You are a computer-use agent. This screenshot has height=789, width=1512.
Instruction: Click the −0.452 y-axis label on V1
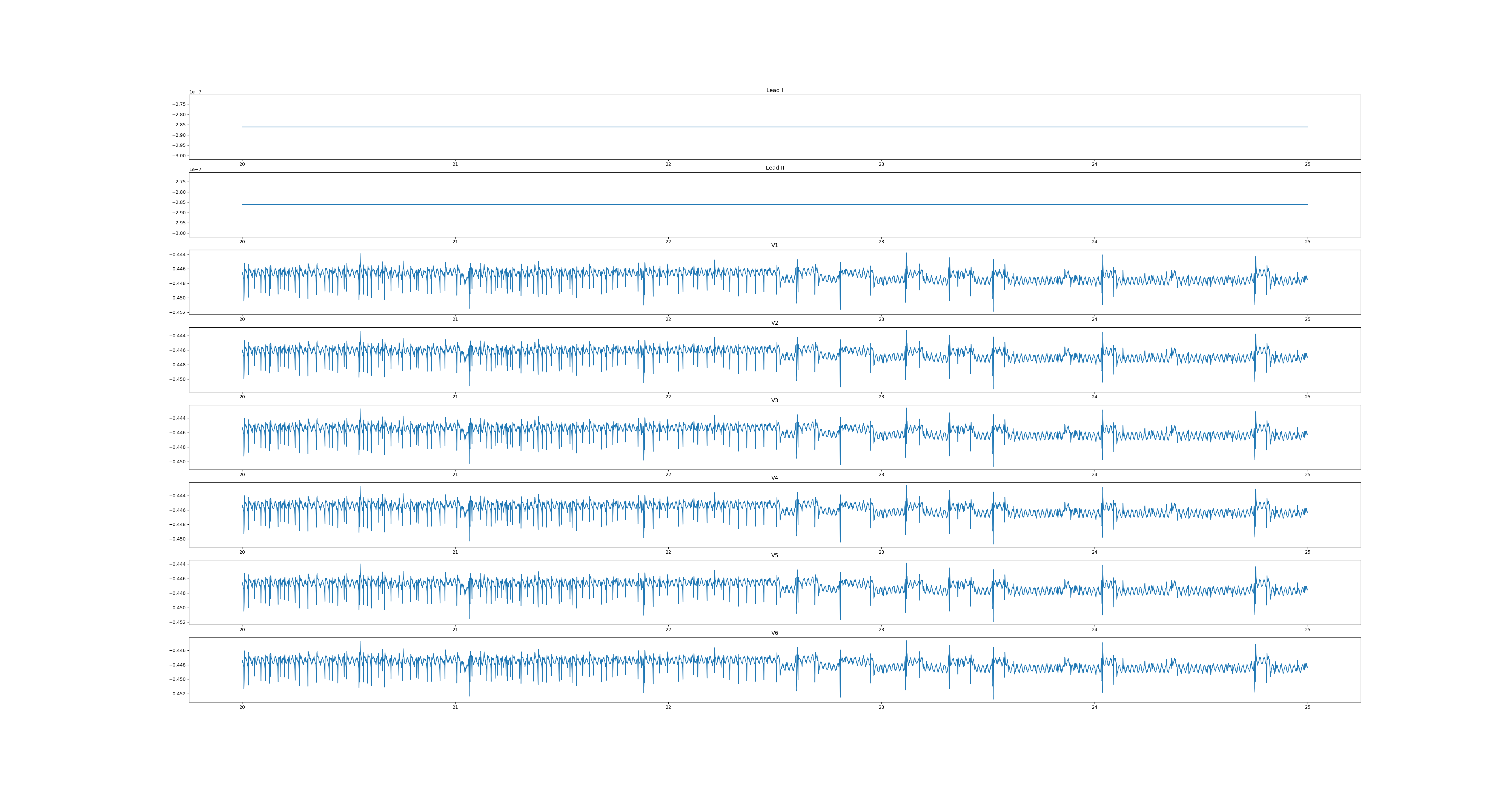tap(178, 312)
